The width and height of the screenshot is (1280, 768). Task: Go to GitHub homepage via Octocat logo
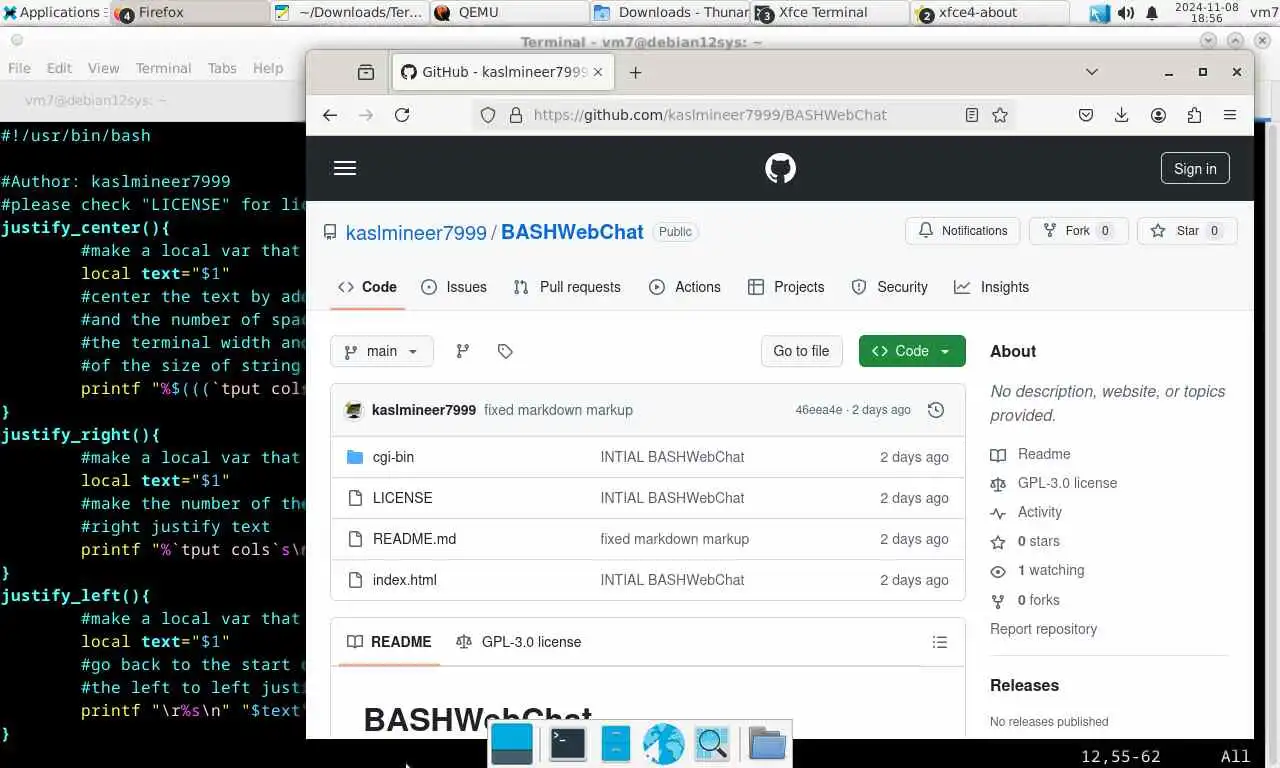pos(780,168)
